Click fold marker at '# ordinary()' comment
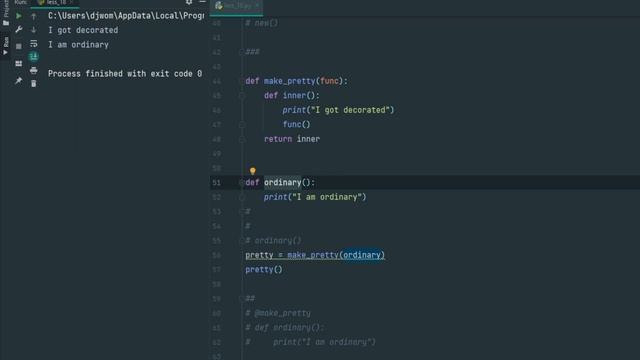Screen dimensions: 640x360 242,241
